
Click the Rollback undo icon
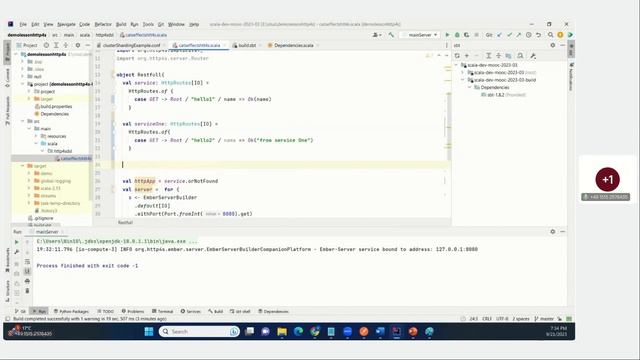(538, 35)
